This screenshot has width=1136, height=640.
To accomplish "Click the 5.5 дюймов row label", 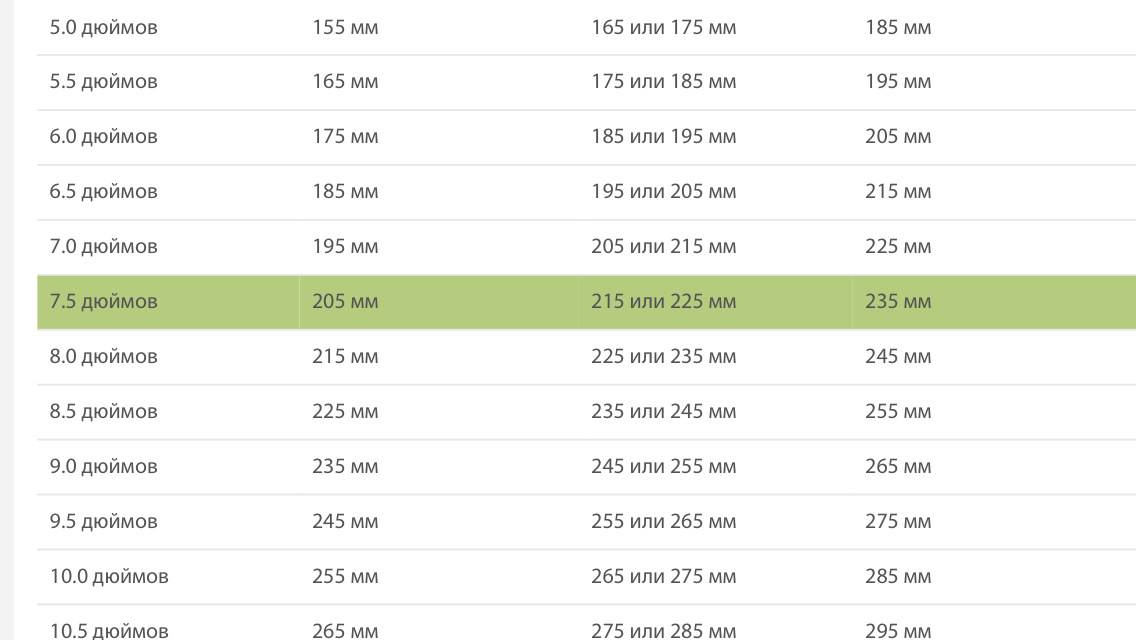I will [104, 81].
